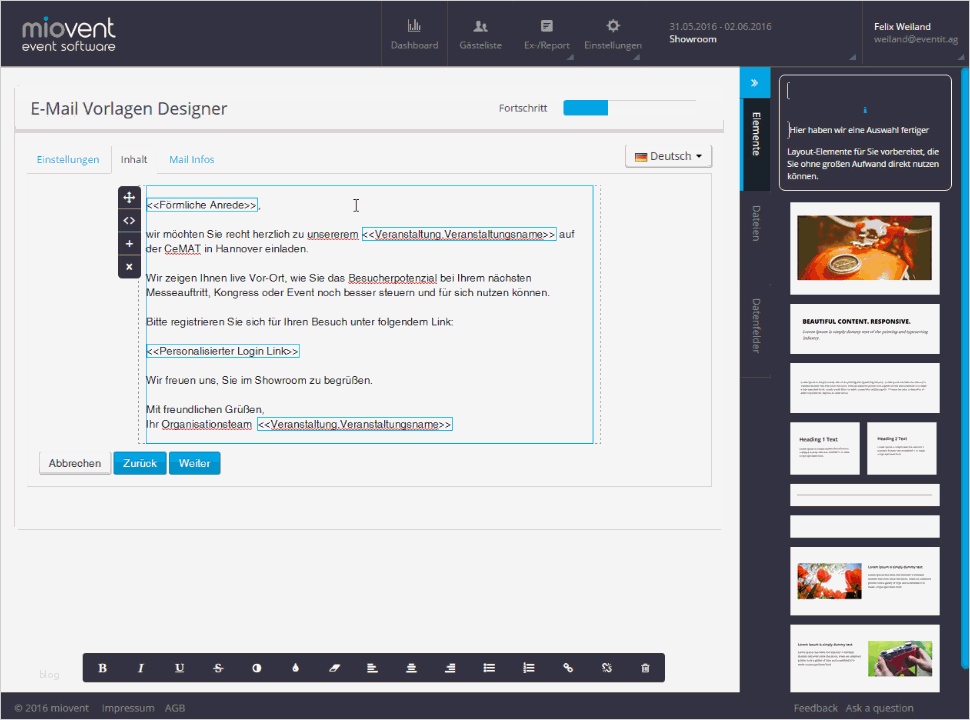Toggle strikethrough formatting

218,668
